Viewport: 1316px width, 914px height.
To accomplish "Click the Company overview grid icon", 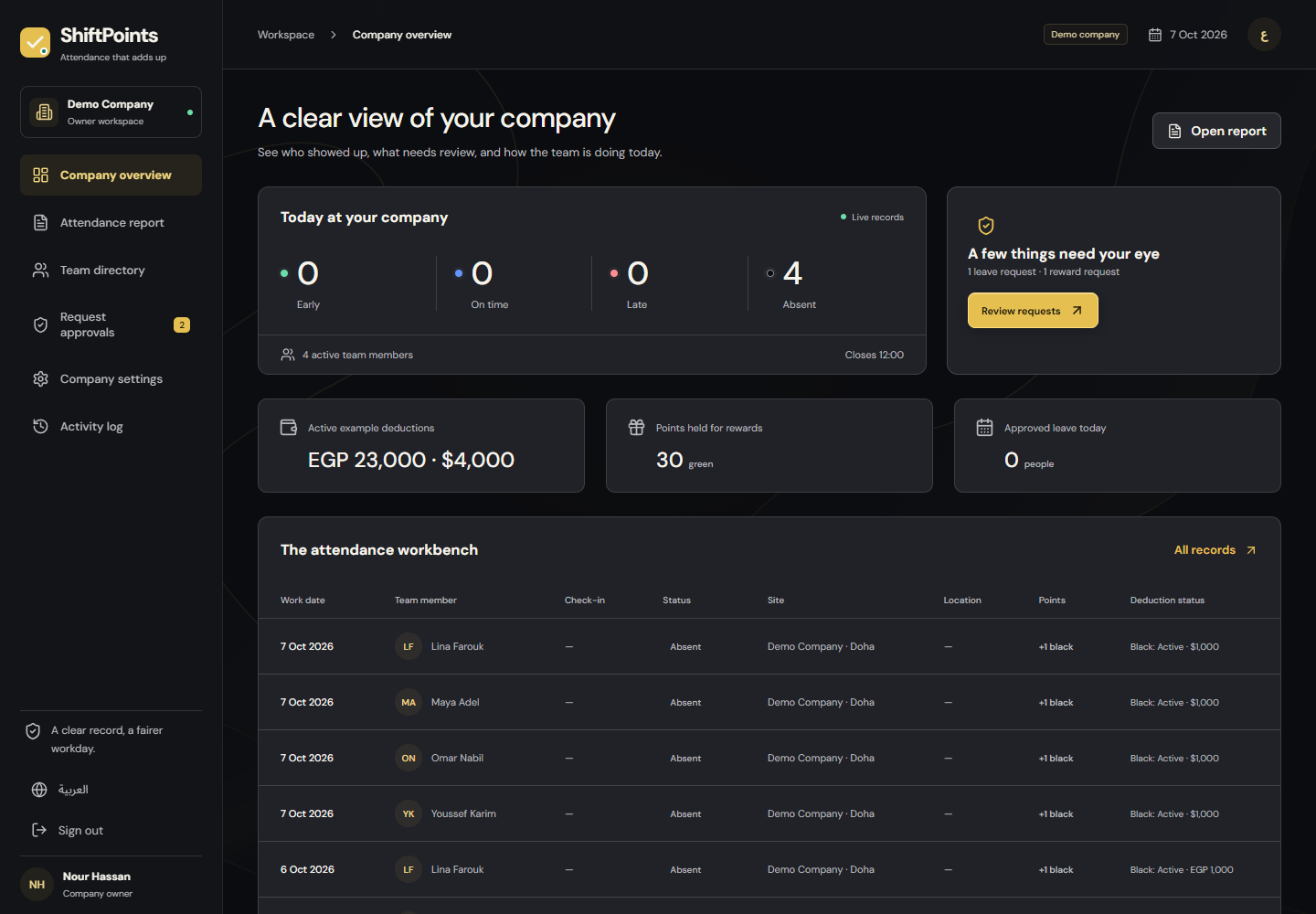I will point(40,175).
